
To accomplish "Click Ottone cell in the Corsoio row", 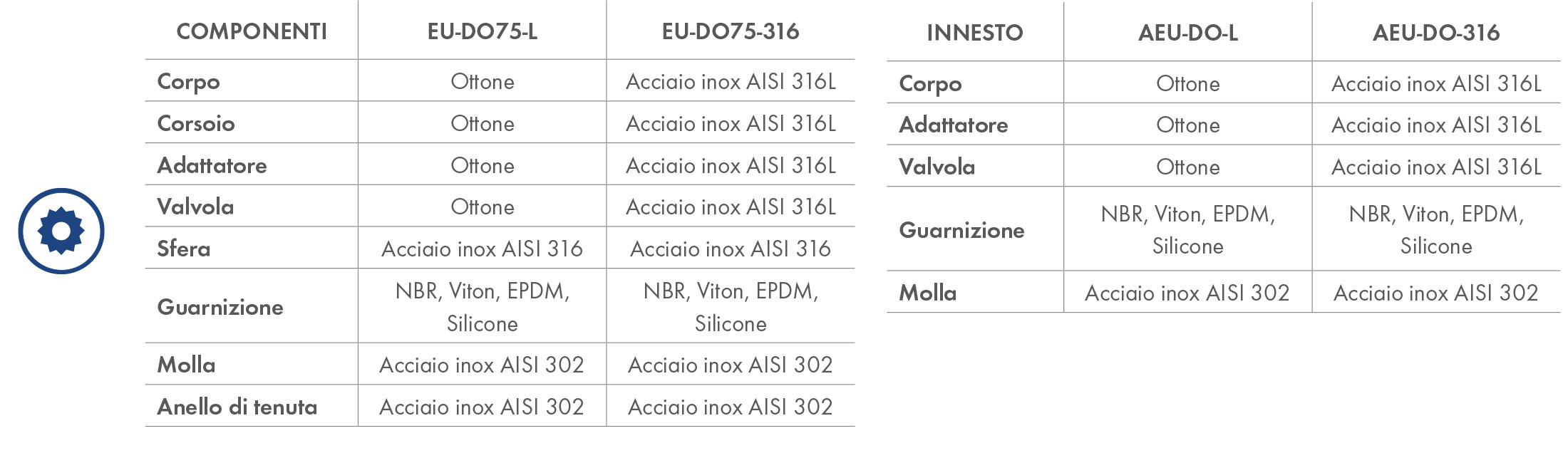I will pos(483,123).
